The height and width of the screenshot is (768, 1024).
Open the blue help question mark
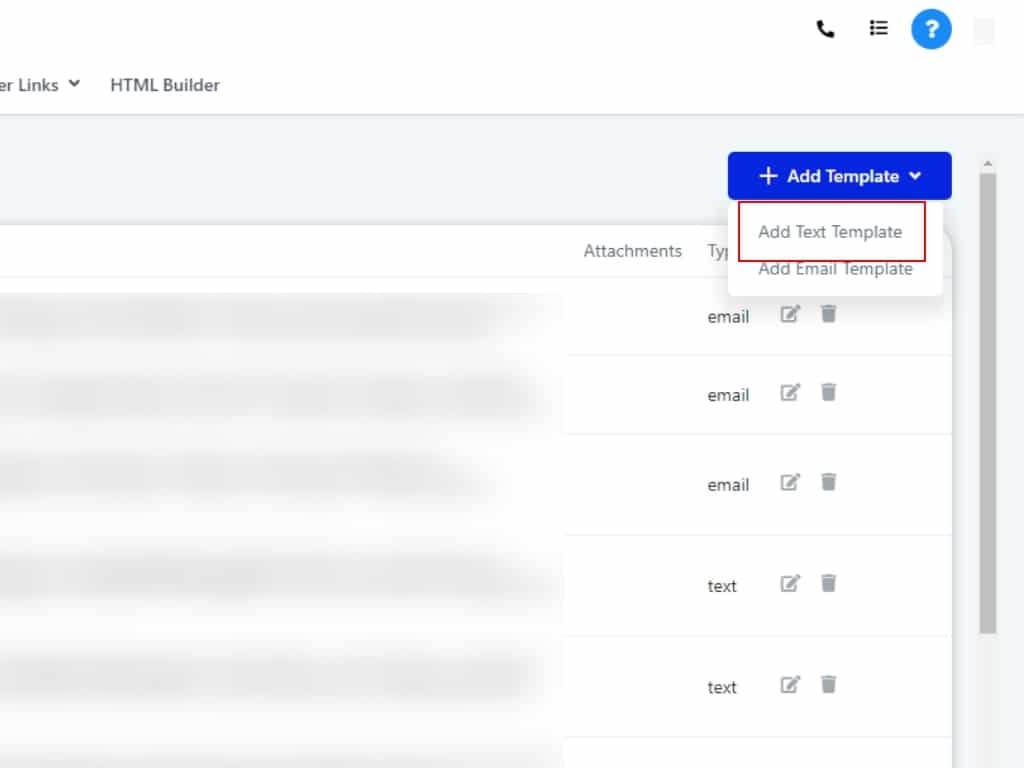[931, 30]
